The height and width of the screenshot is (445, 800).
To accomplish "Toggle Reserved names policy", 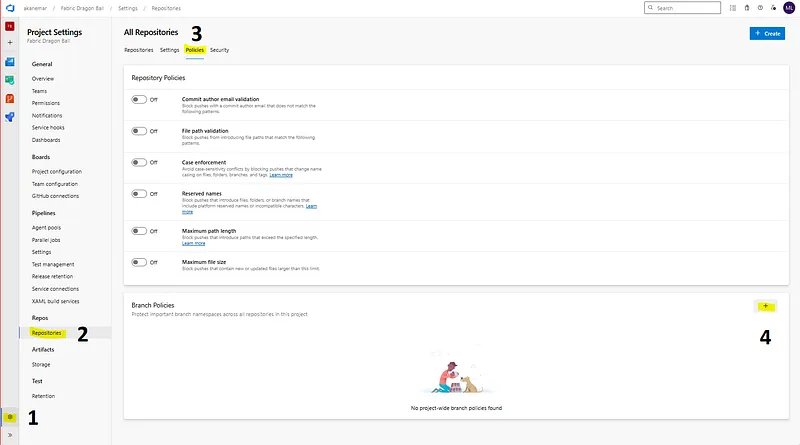I will [139, 194].
